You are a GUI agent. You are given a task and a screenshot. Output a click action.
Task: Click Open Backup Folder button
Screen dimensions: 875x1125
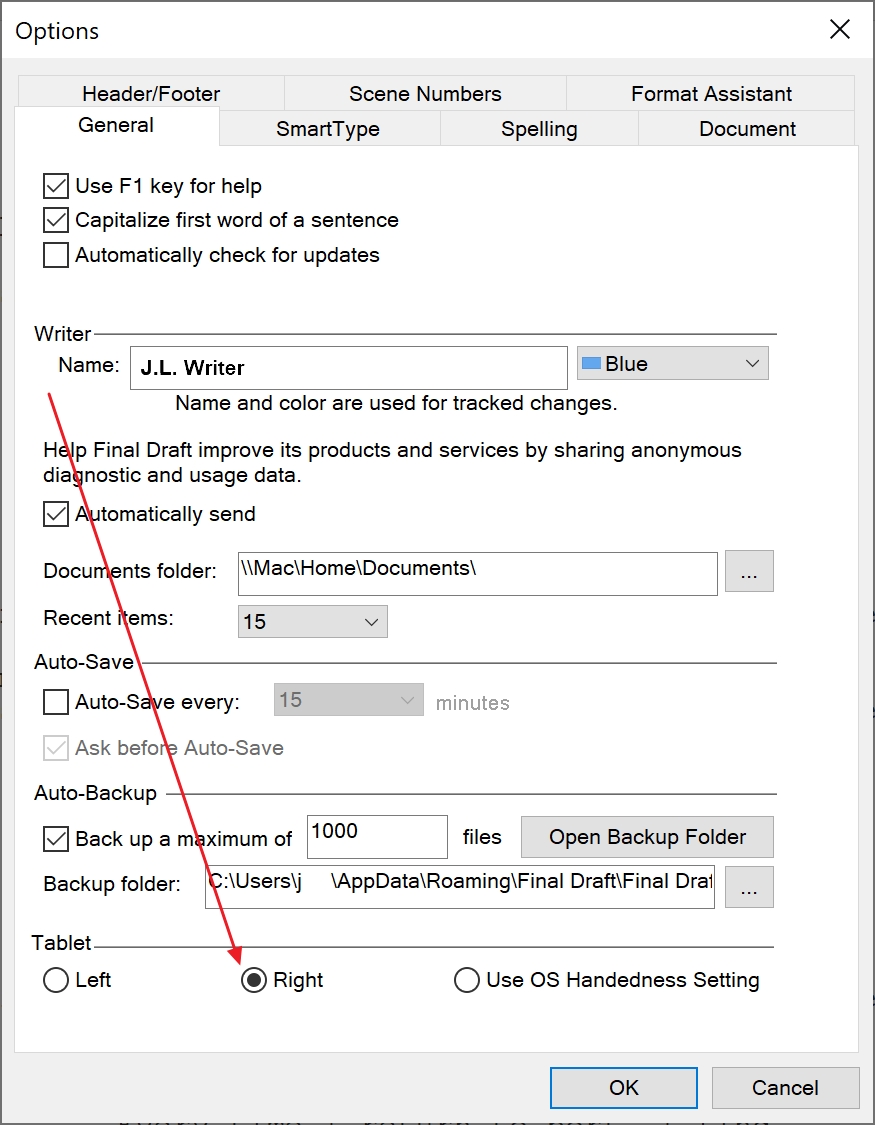point(647,837)
